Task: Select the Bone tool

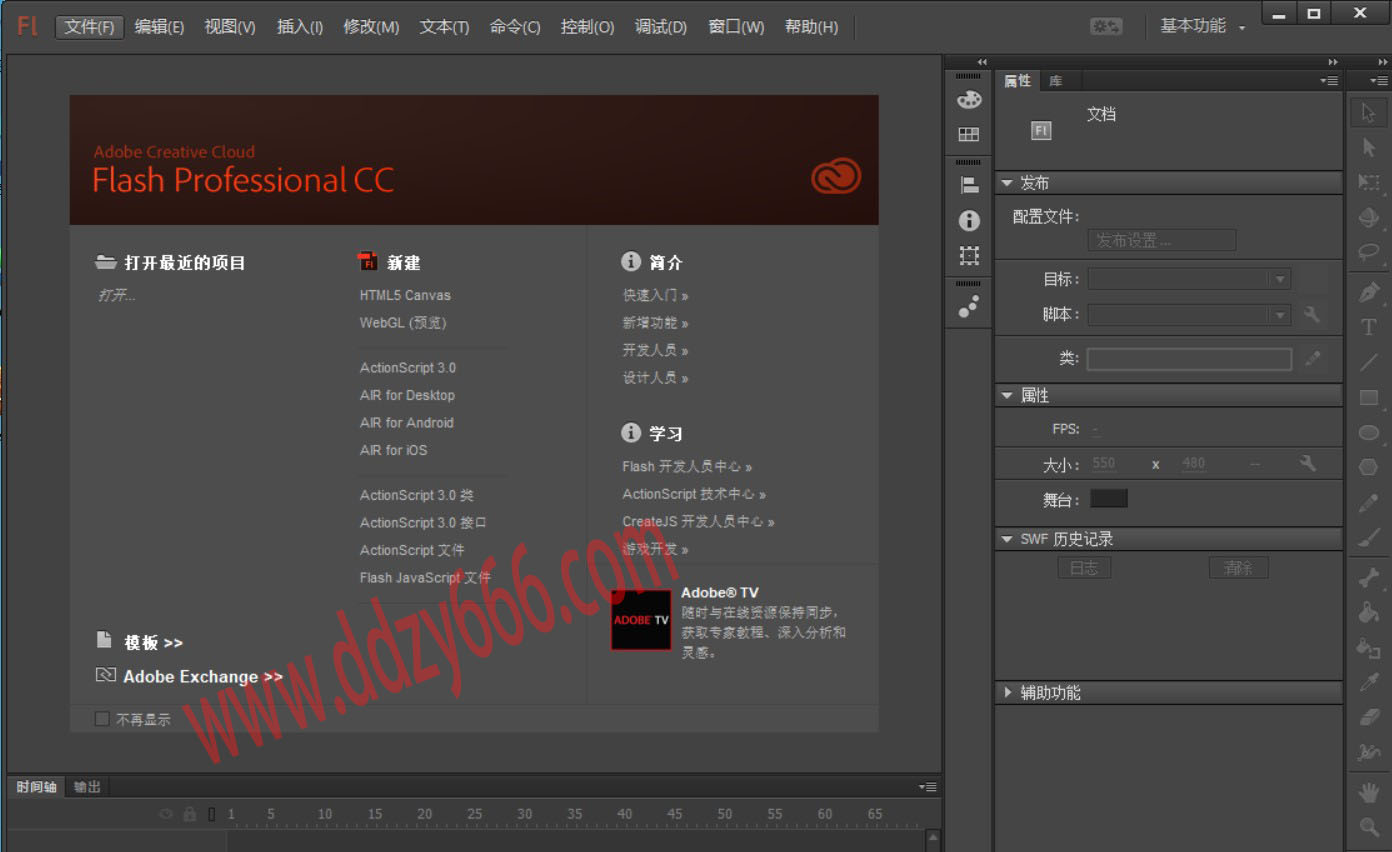Action: pos(1368,577)
